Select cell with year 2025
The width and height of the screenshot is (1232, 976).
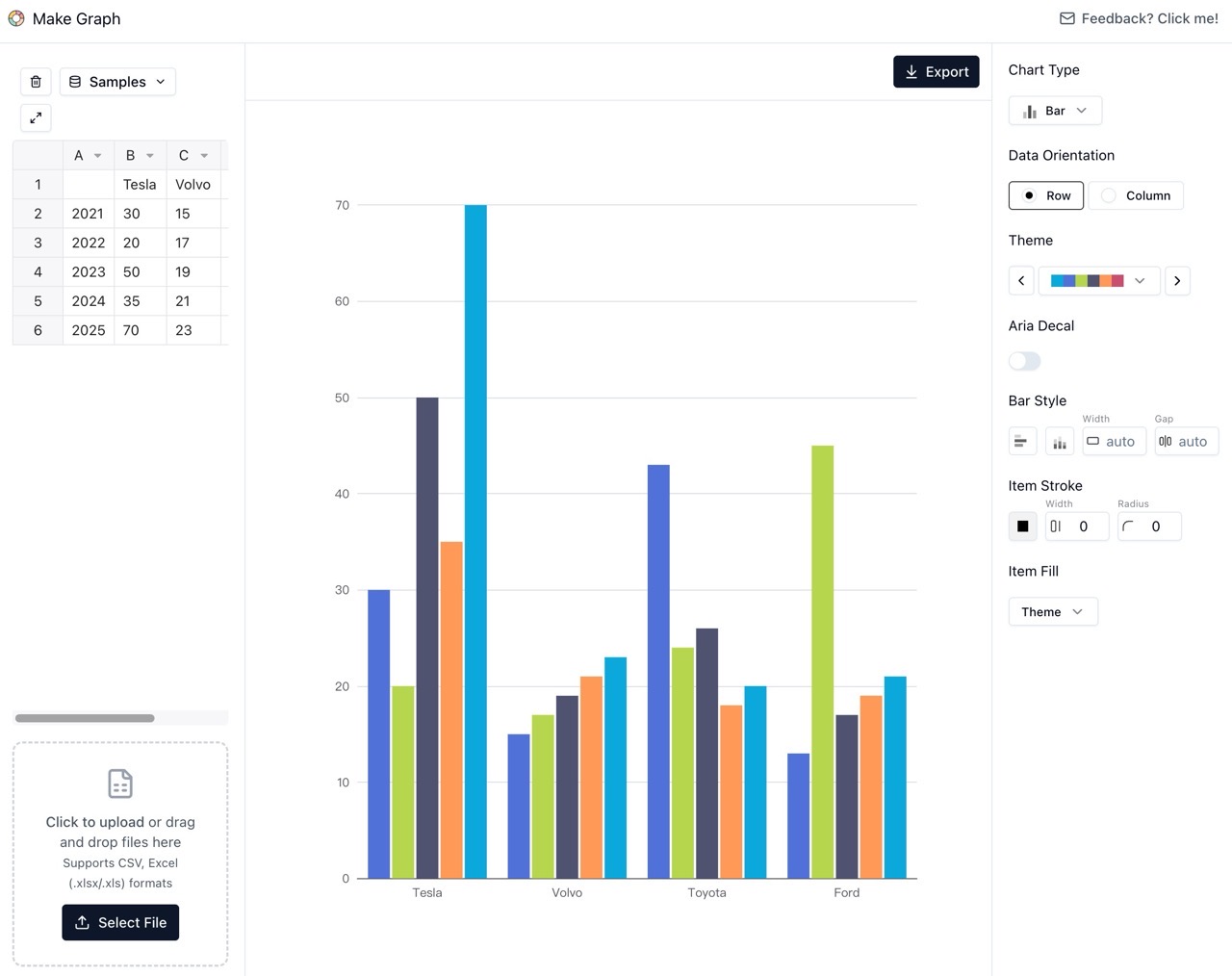pyautogui.click(x=89, y=330)
